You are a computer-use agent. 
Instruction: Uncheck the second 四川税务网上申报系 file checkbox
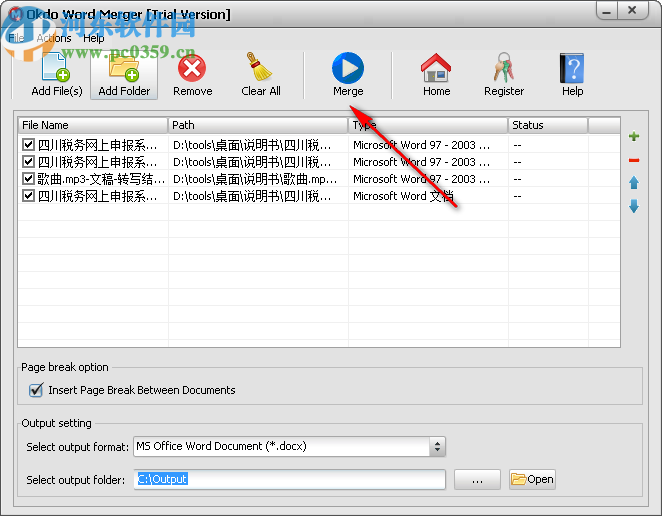28,162
